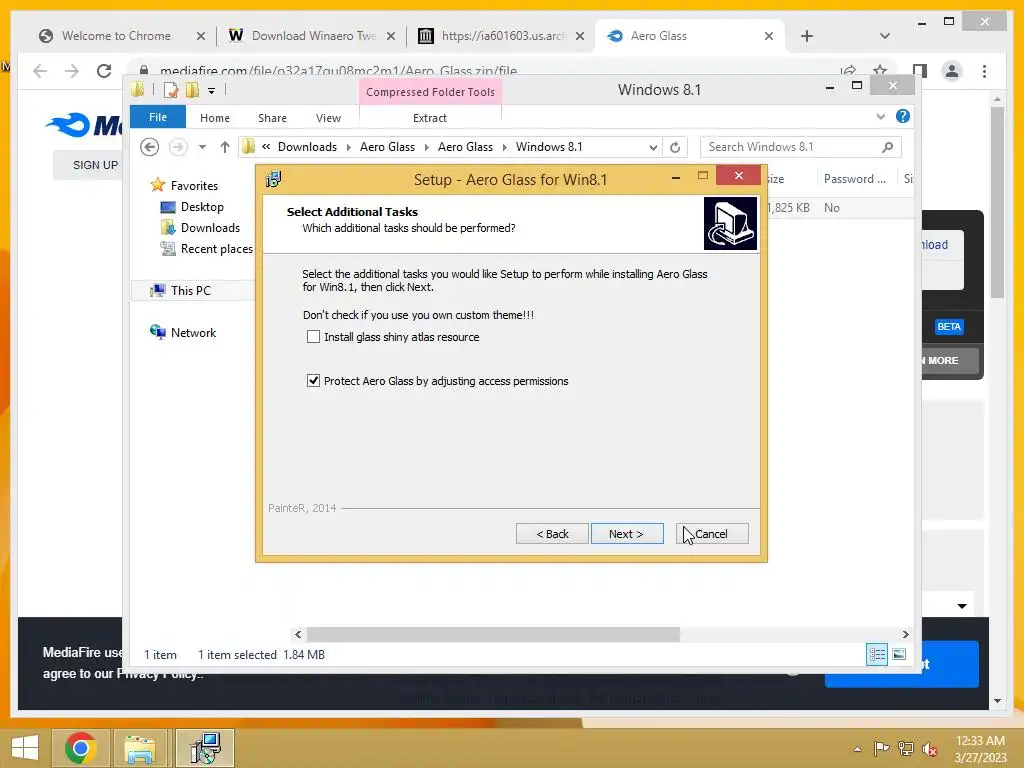Screen dimensions: 1024x768
Task: Select Recent places in navigation pane
Action: [216, 249]
